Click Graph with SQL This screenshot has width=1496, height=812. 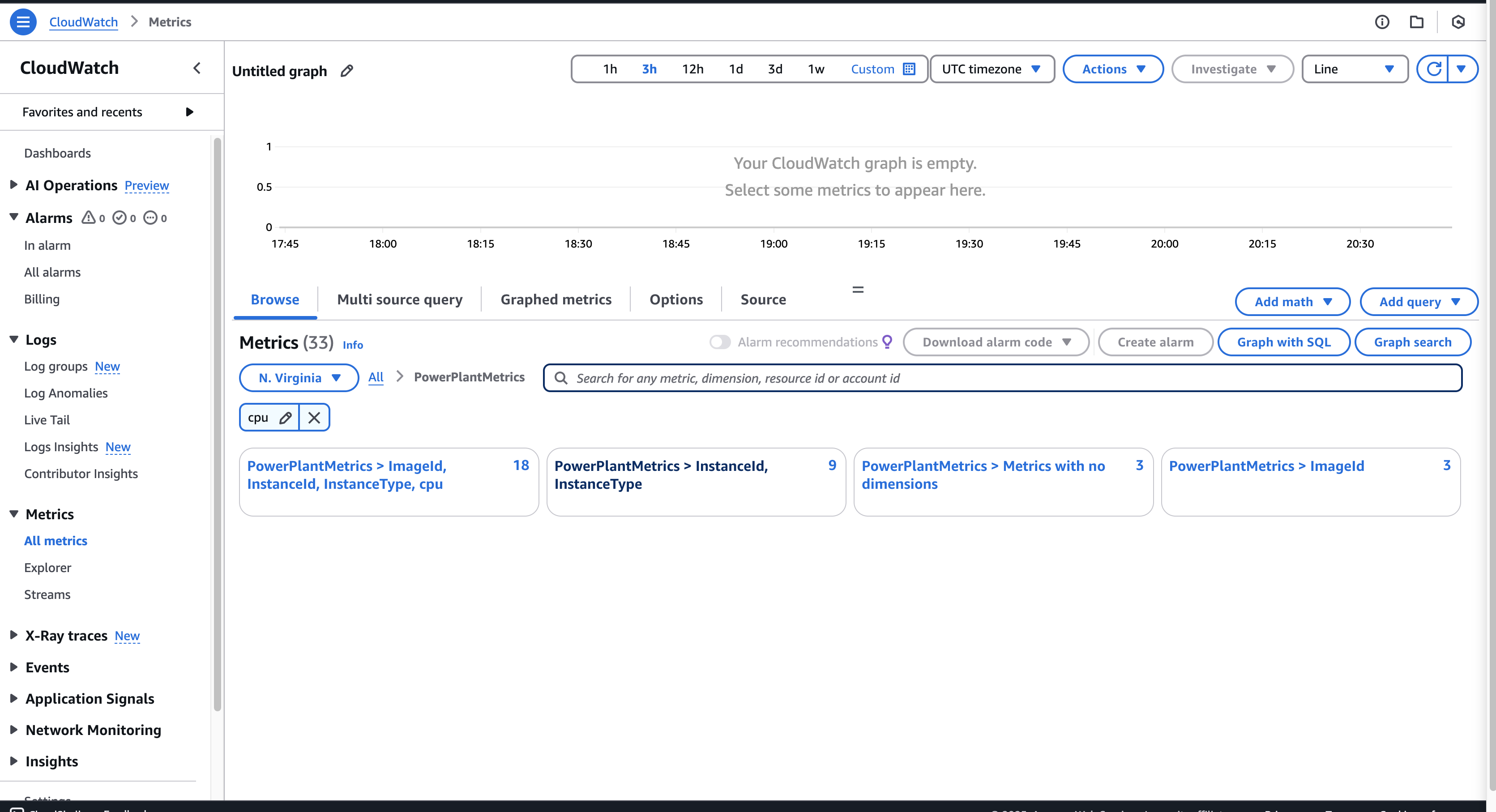[x=1283, y=342]
